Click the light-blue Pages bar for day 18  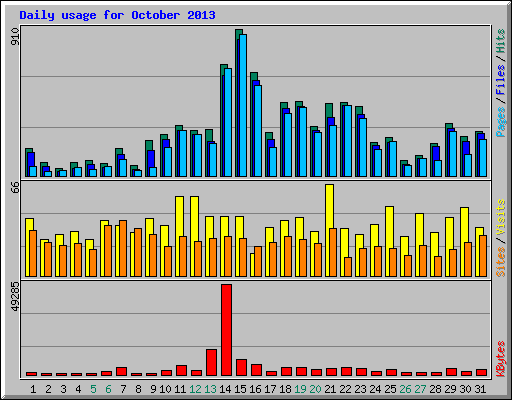click(288, 145)
